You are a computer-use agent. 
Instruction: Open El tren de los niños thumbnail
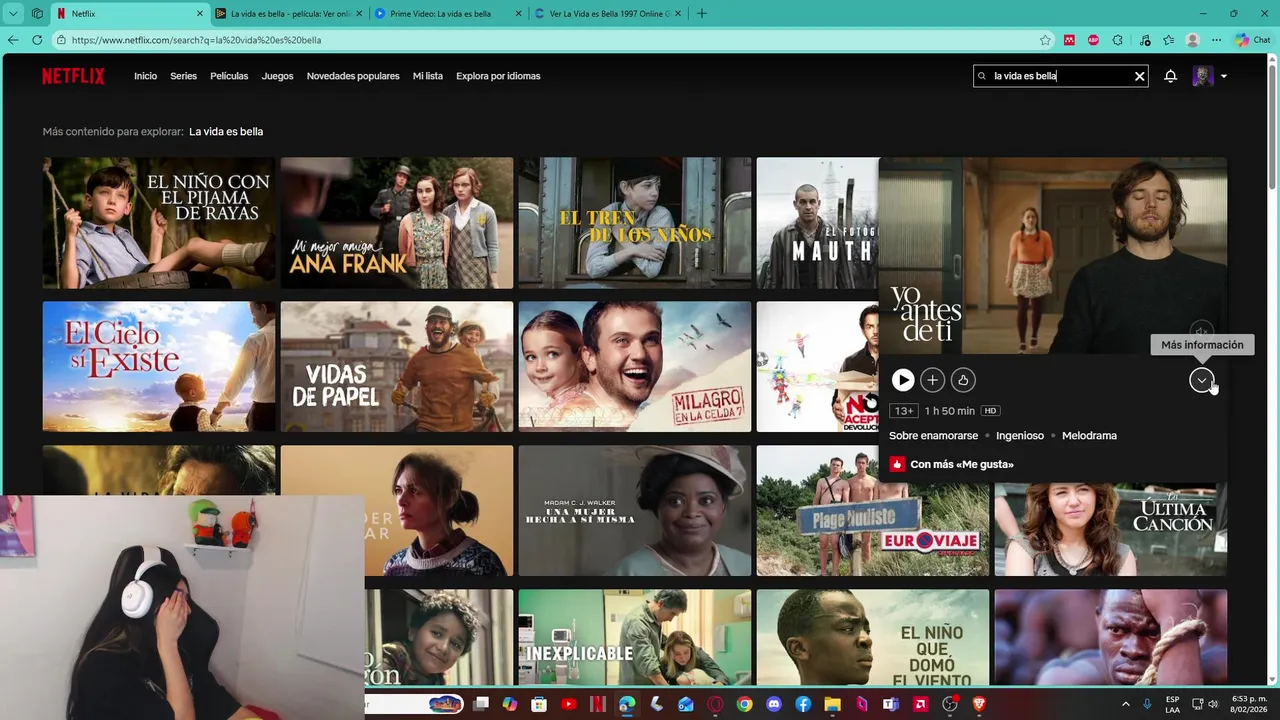click(635, 223)
